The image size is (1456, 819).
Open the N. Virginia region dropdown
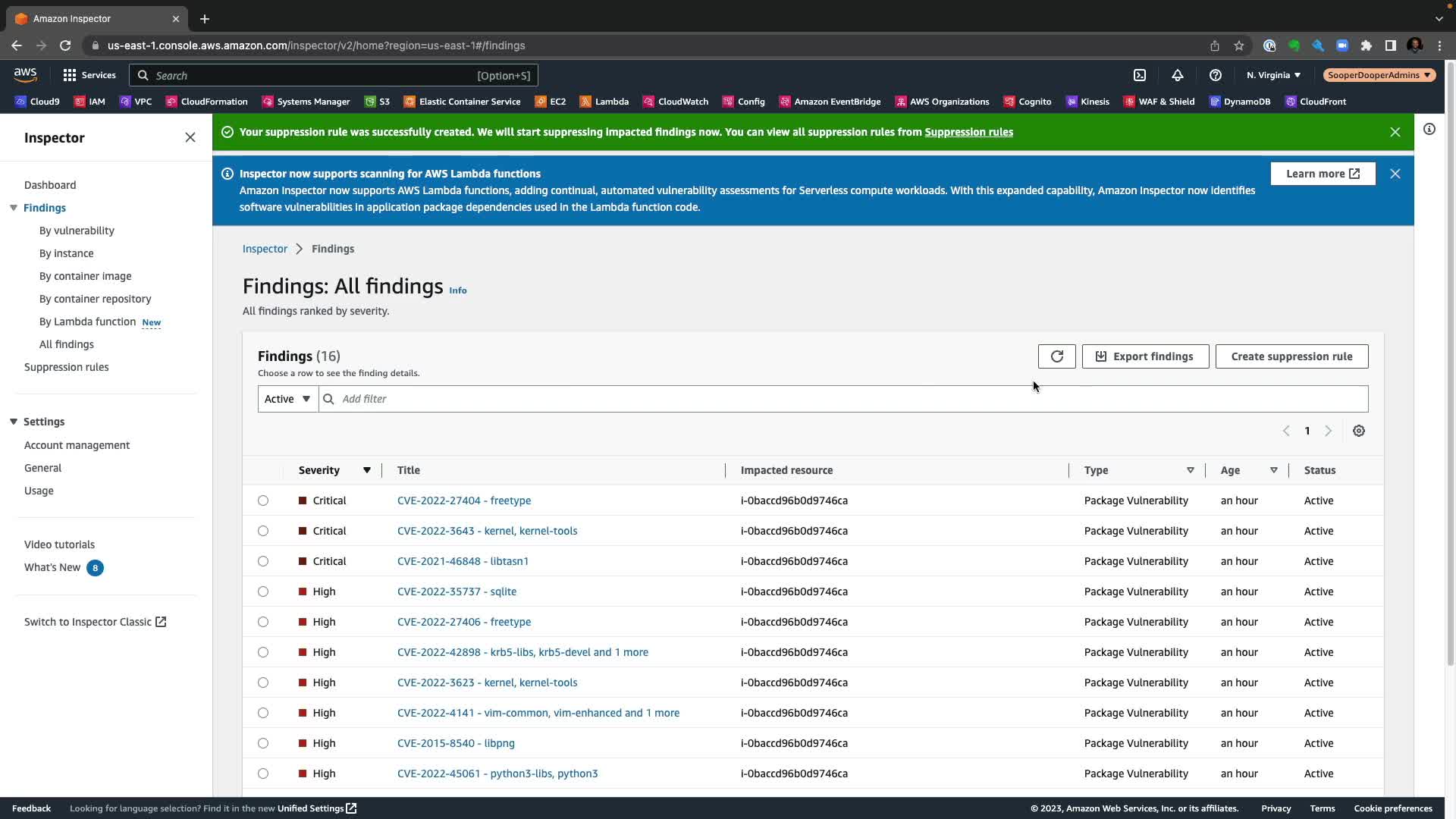[x=1273, y=75]
